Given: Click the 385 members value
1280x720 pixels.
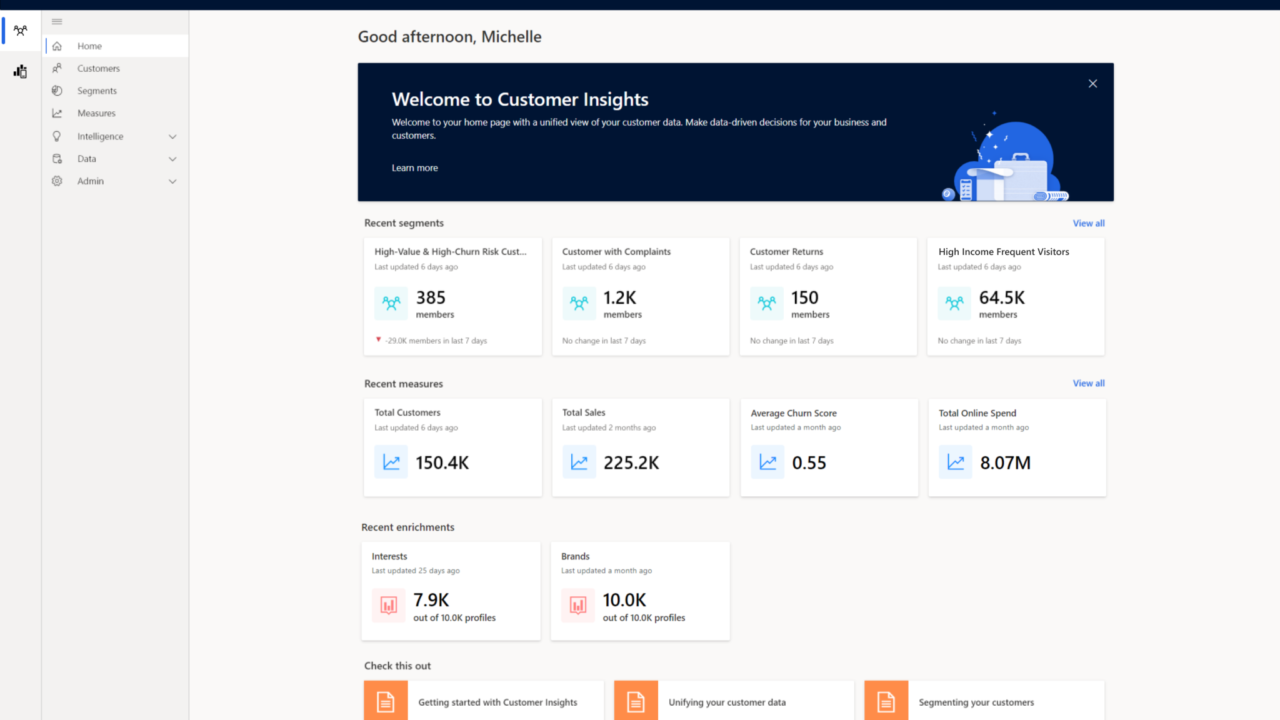Looking at the screenshot, I should click(x=431, y=297).
